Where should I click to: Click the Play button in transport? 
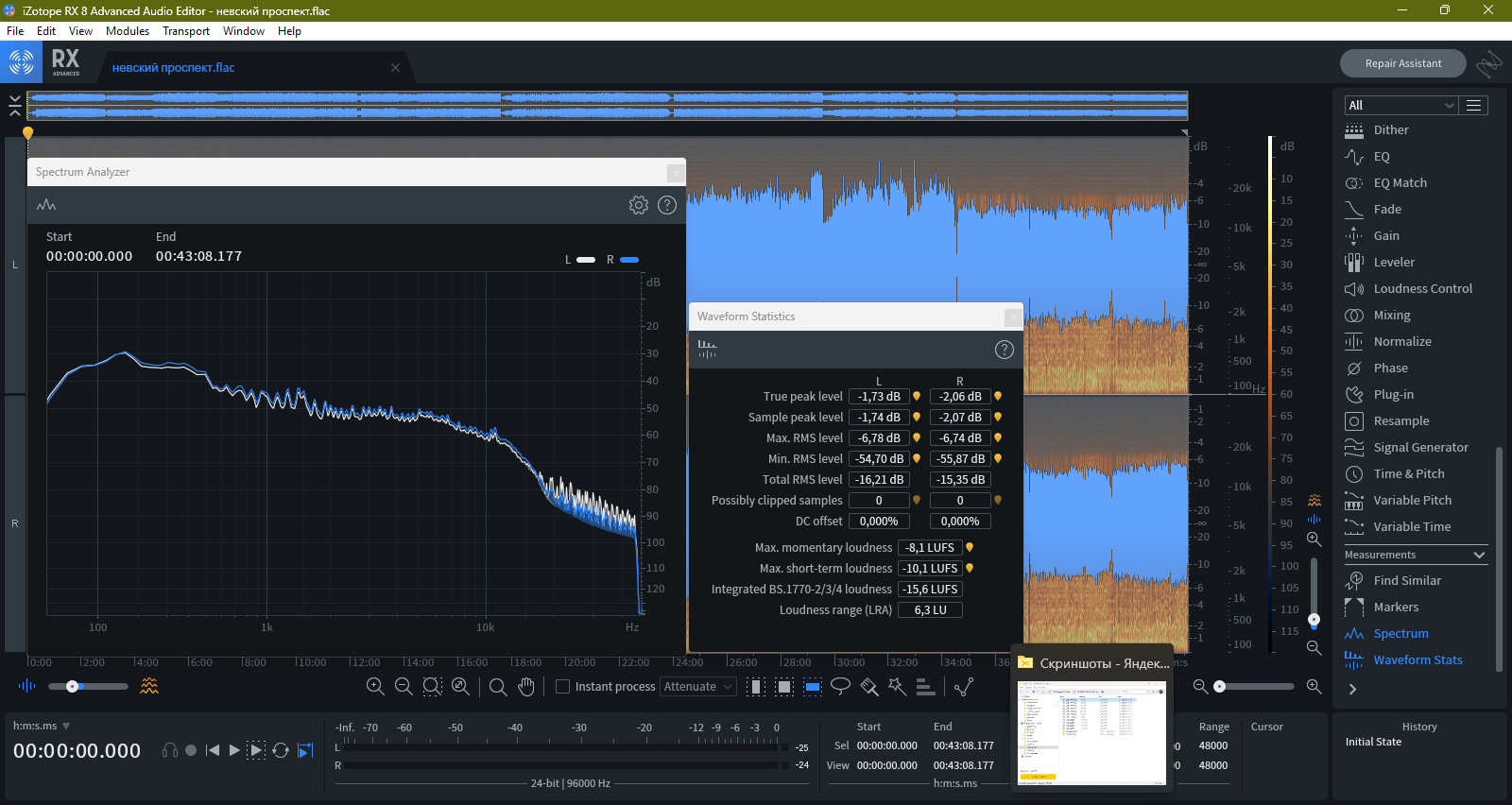click(x=234, y=750)
